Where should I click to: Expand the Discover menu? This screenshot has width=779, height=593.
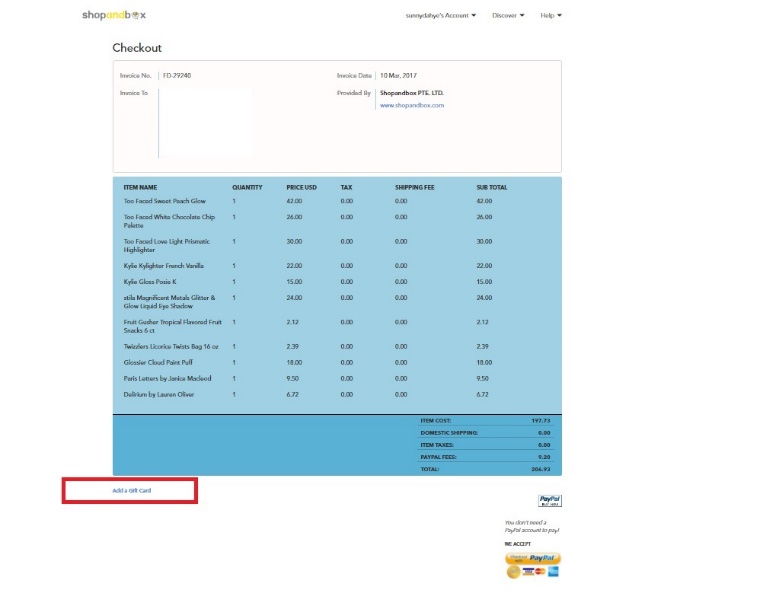(508, 16)
